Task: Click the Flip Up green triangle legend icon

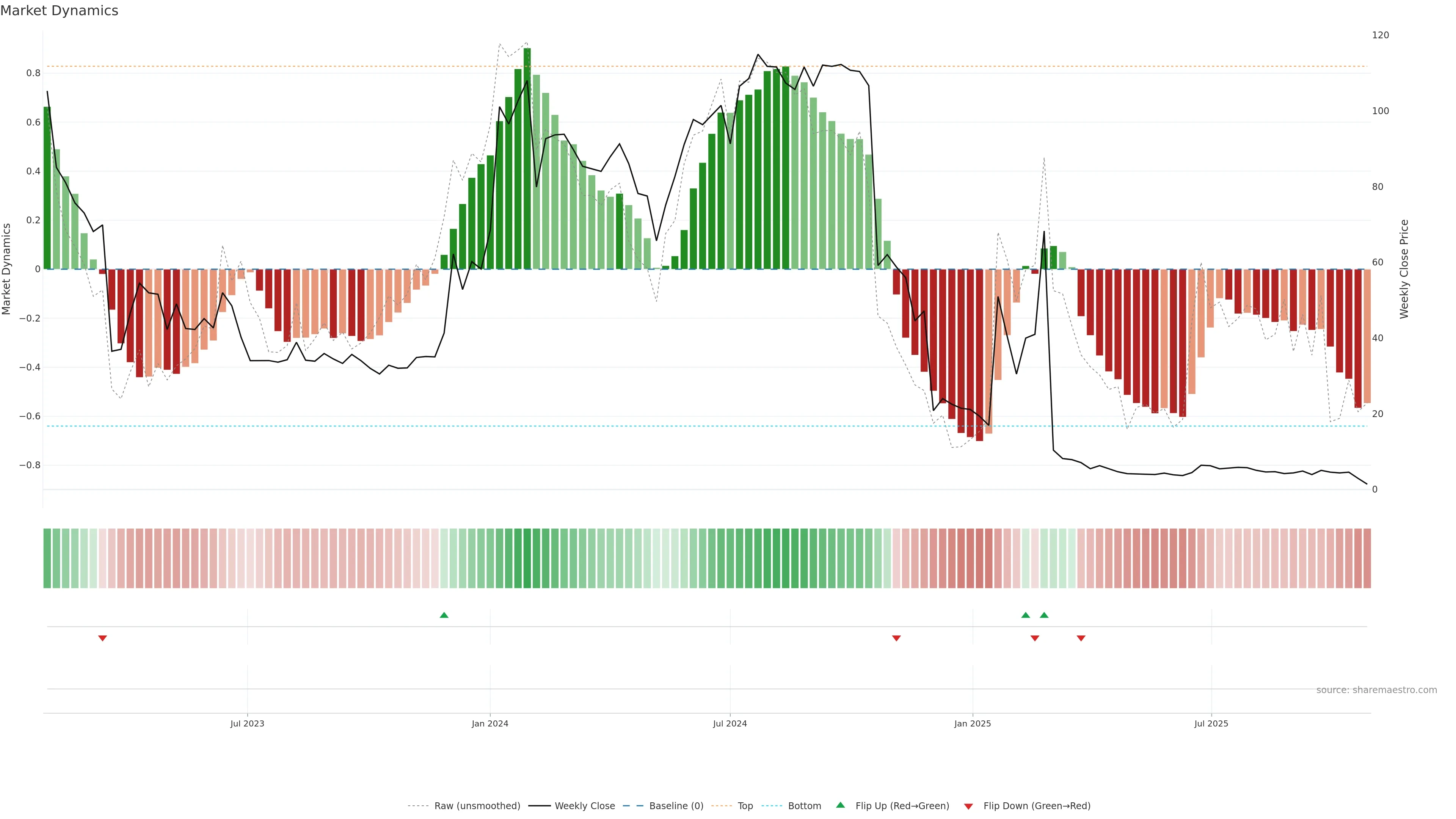Action: point(841,805)
